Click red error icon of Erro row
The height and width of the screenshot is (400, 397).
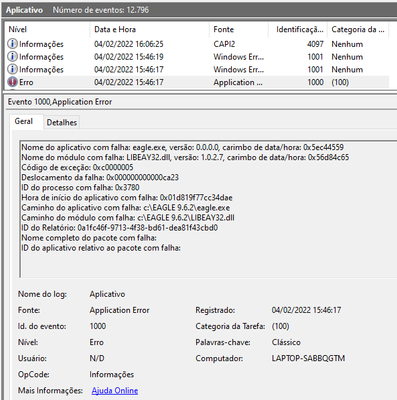pos(12,82)
